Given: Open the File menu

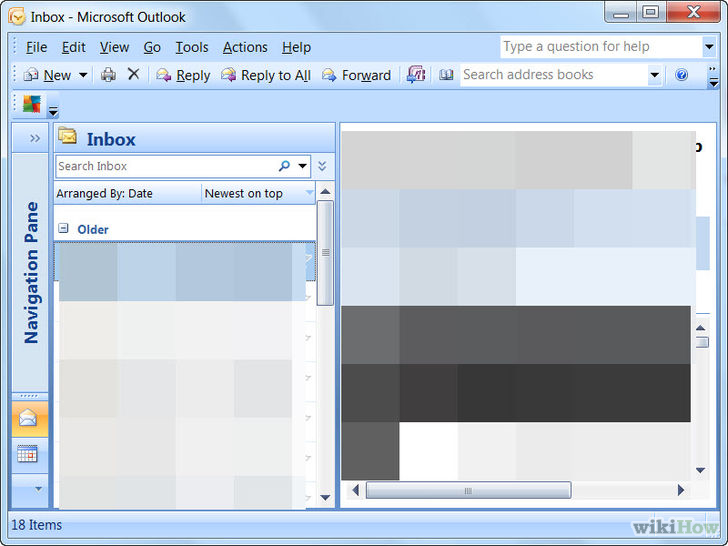Looking at the screenshot, I should (36, 47).
